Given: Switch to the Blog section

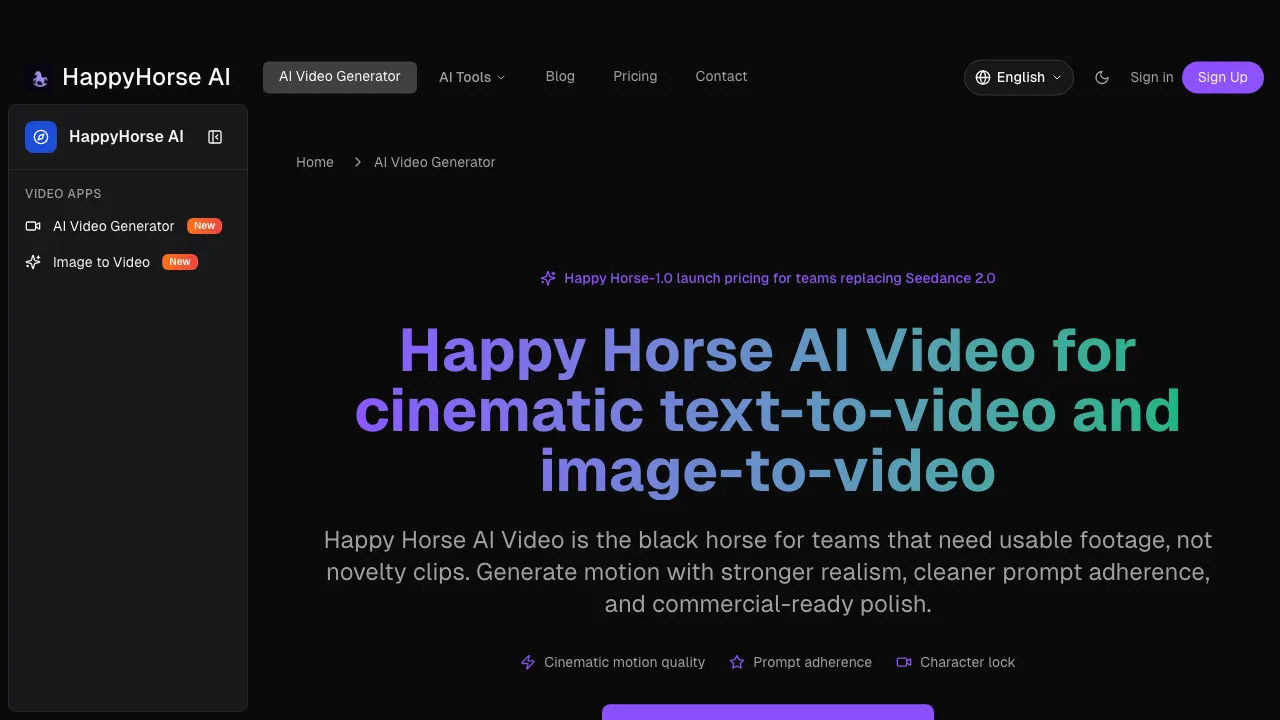Looking at the screenshot, I should point(560,77).
